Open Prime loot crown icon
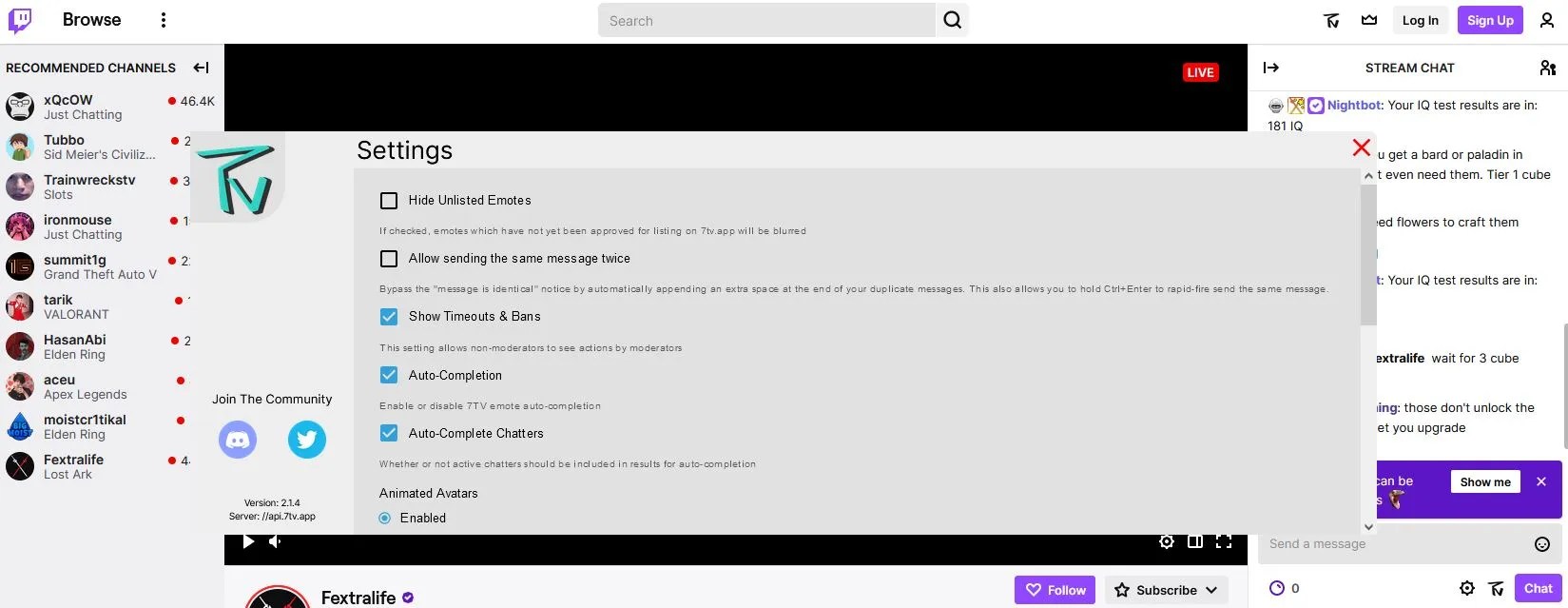Screen dimensions: 1568x608 tap(1369, 20)
